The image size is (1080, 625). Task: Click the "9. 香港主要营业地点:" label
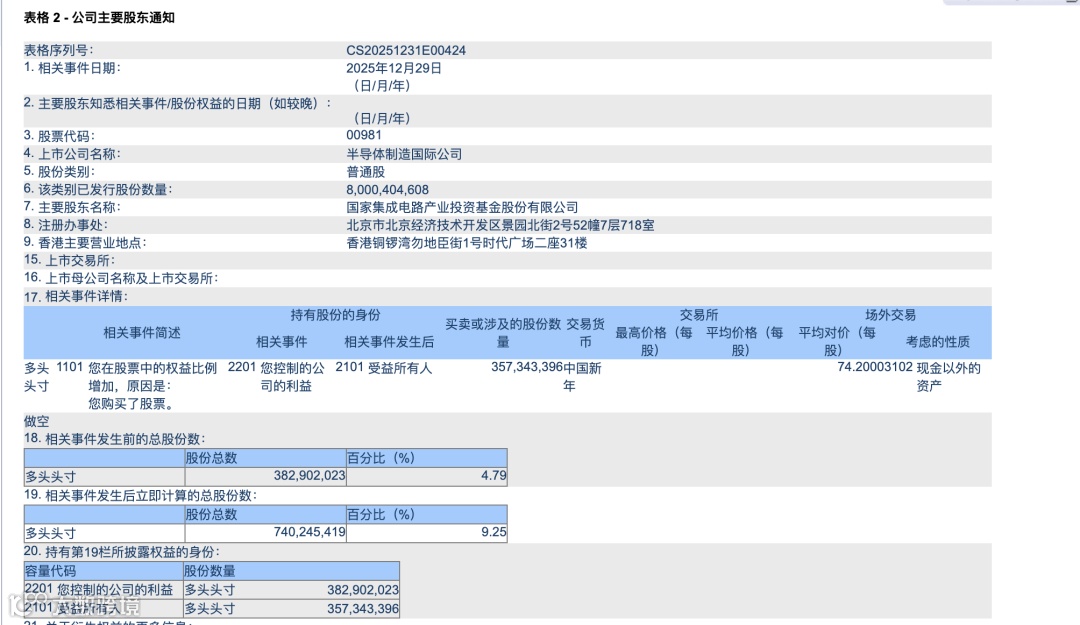85,243
